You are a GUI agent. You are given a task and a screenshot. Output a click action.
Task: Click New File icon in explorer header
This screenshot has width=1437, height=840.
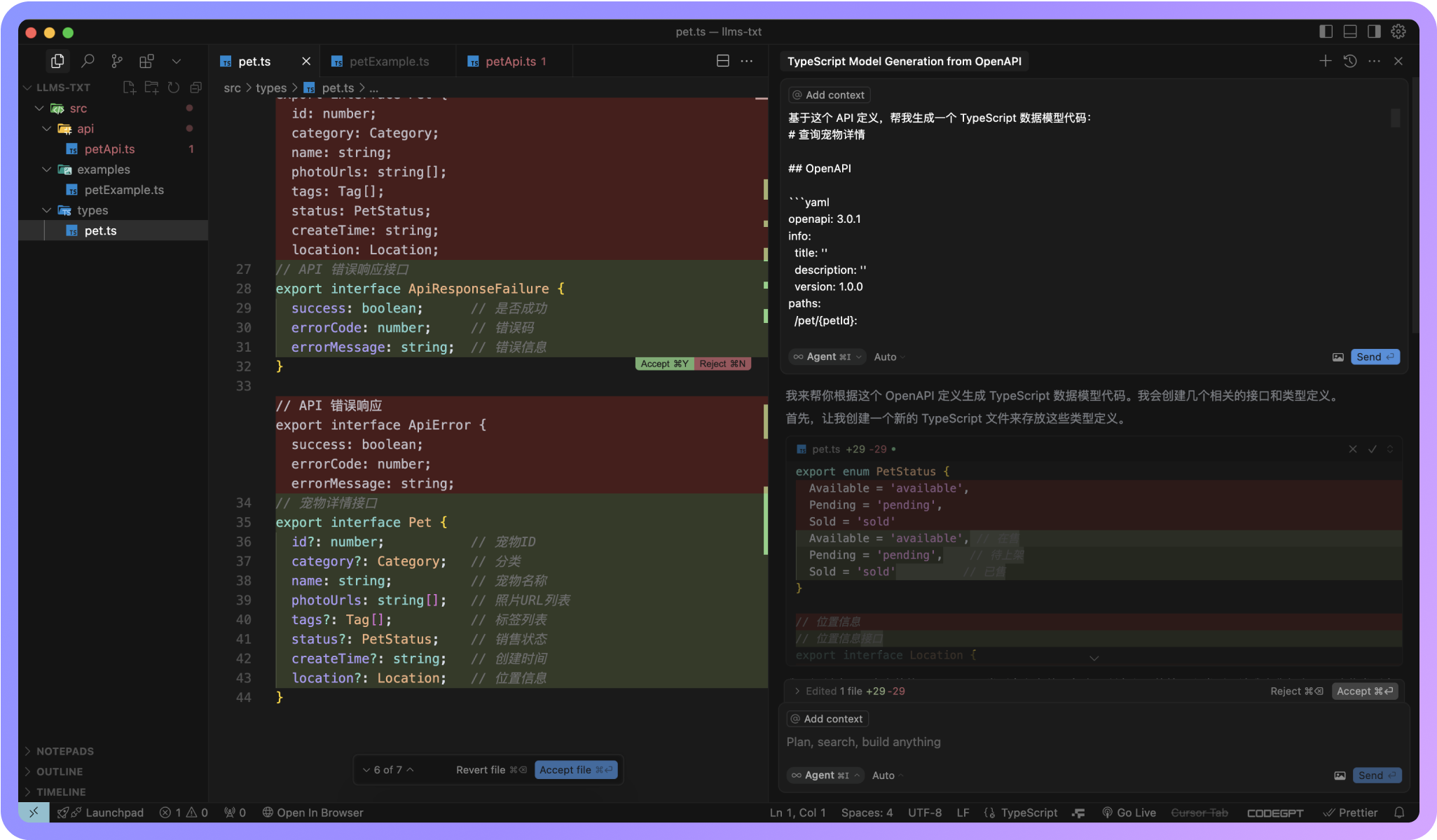(x=129, y=88)
